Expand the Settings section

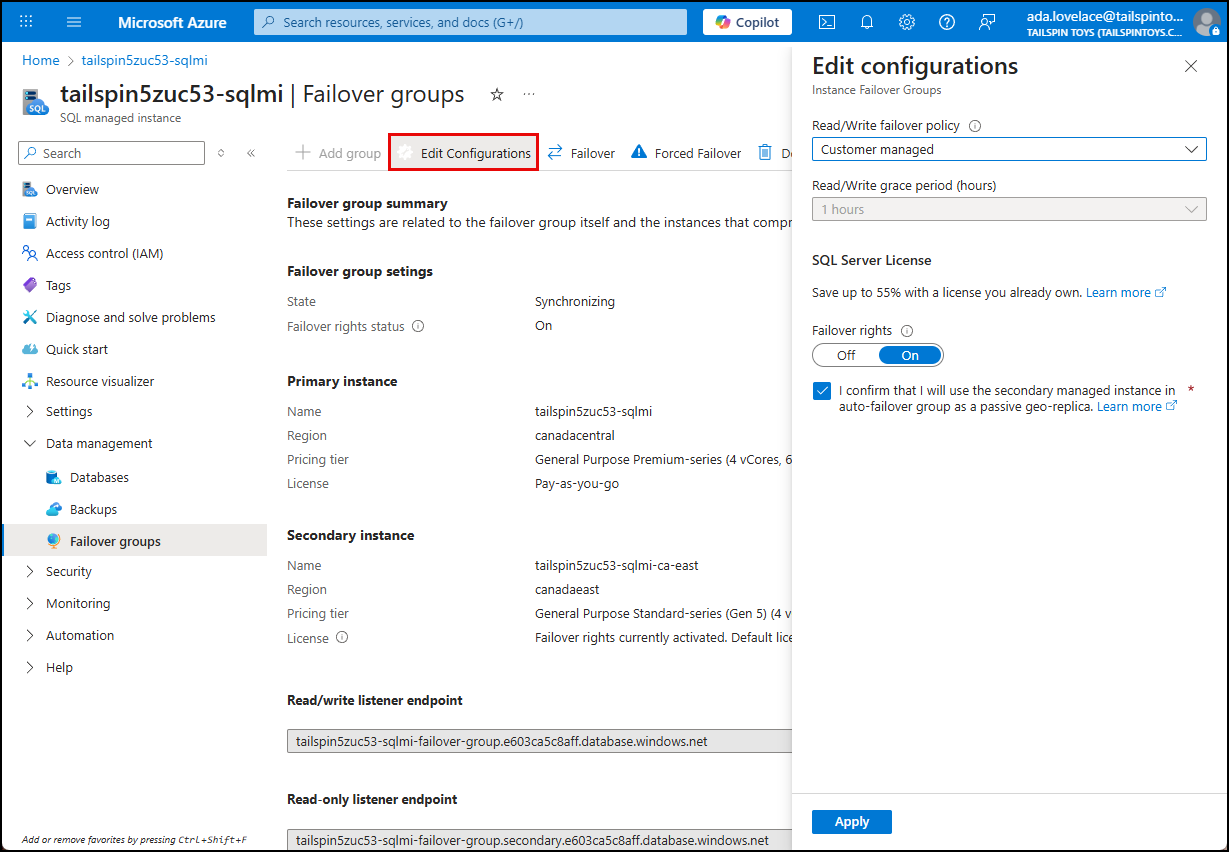(x=68, y=411)
